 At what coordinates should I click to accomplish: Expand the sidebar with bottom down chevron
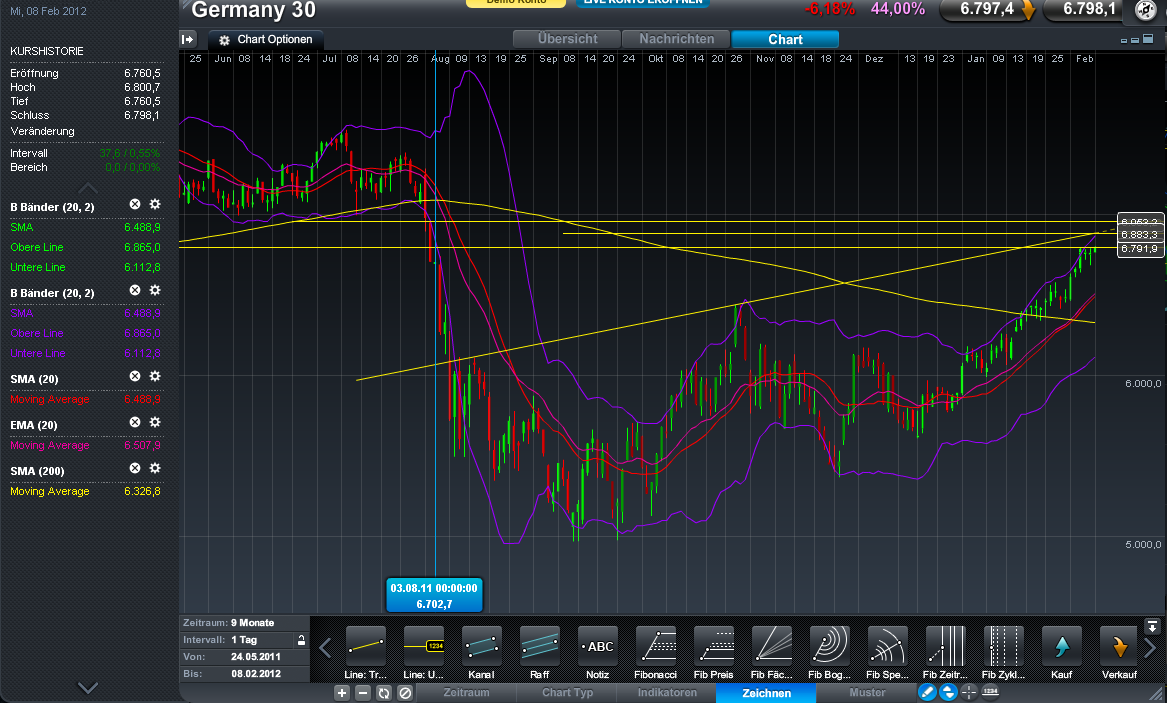coord(88,687)
